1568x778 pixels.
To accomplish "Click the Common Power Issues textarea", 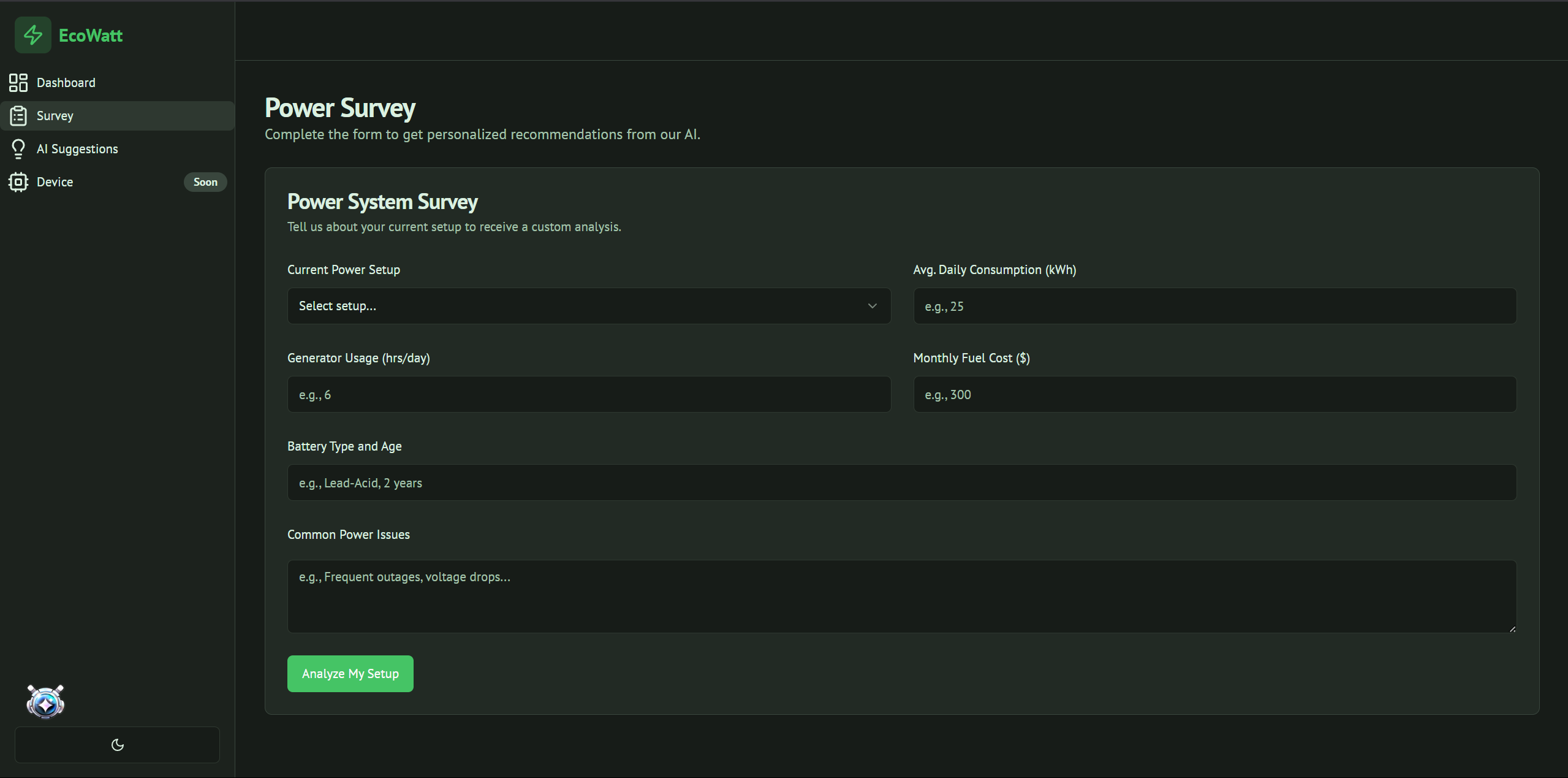I will click(x=901, y=596).
